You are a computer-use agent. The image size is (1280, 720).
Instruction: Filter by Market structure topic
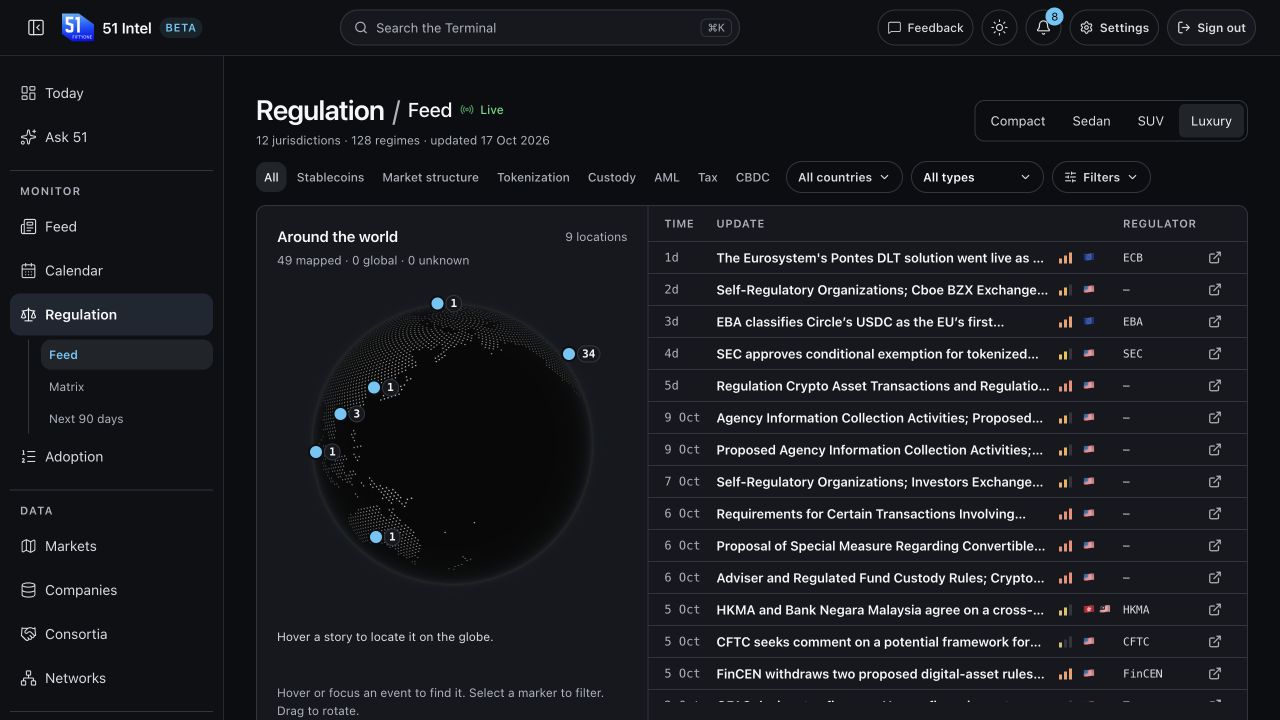point(430,177)
